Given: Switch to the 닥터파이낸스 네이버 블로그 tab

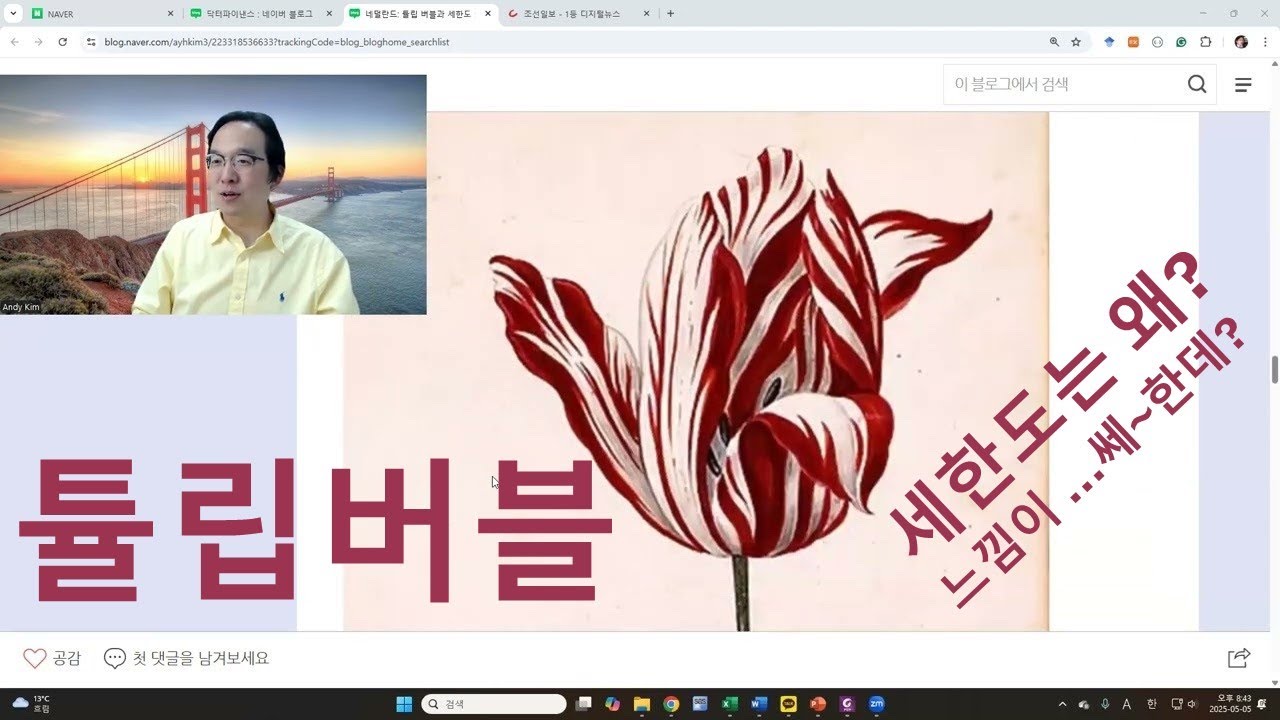Looking at the screenshot, I should [260, 14].
